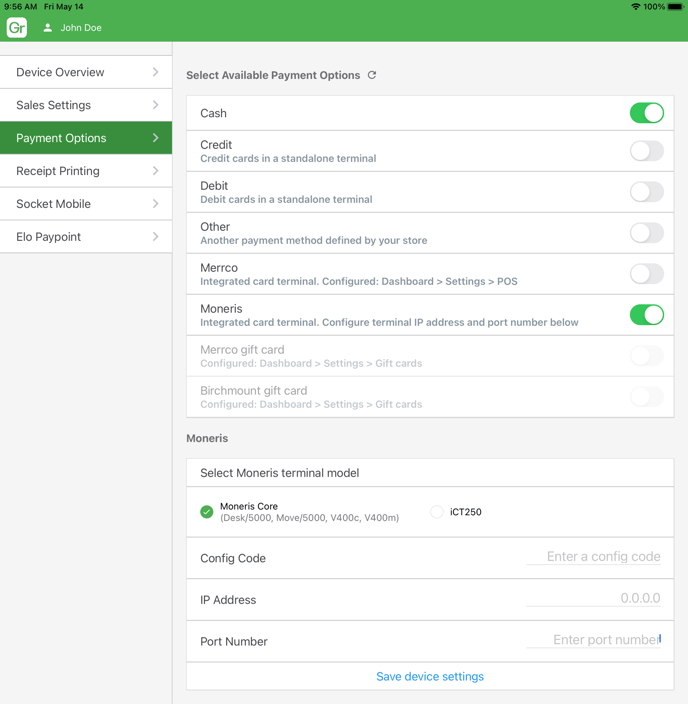
Task: Go to Device Overview menu item
Action: (86, 72)
